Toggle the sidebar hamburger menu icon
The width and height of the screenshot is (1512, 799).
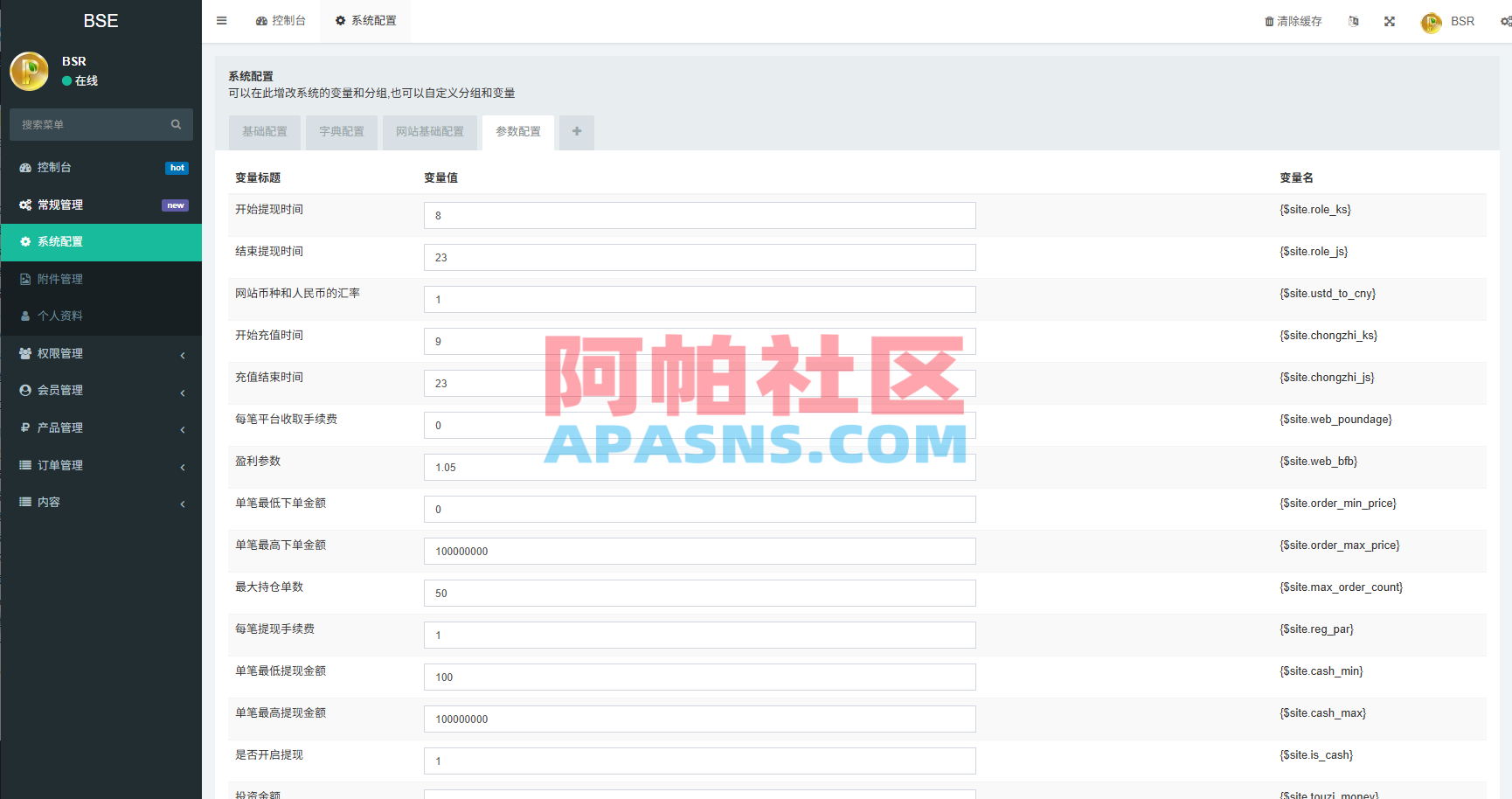[222, 21]
